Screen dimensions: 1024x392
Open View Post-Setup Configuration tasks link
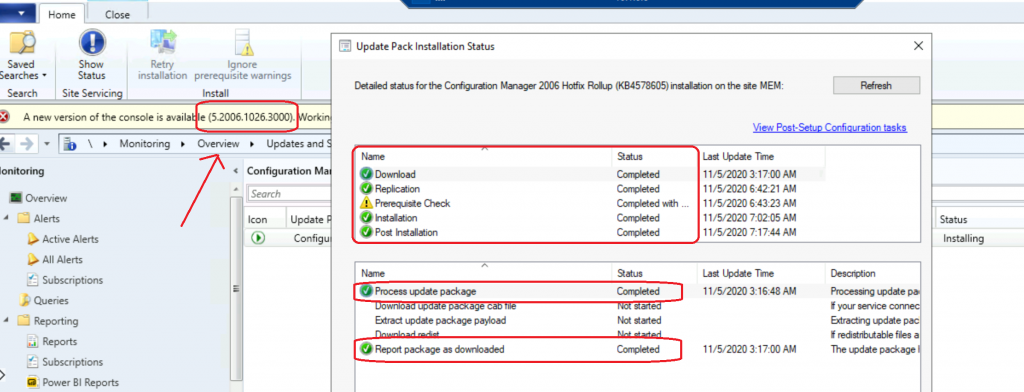[829, 127]
